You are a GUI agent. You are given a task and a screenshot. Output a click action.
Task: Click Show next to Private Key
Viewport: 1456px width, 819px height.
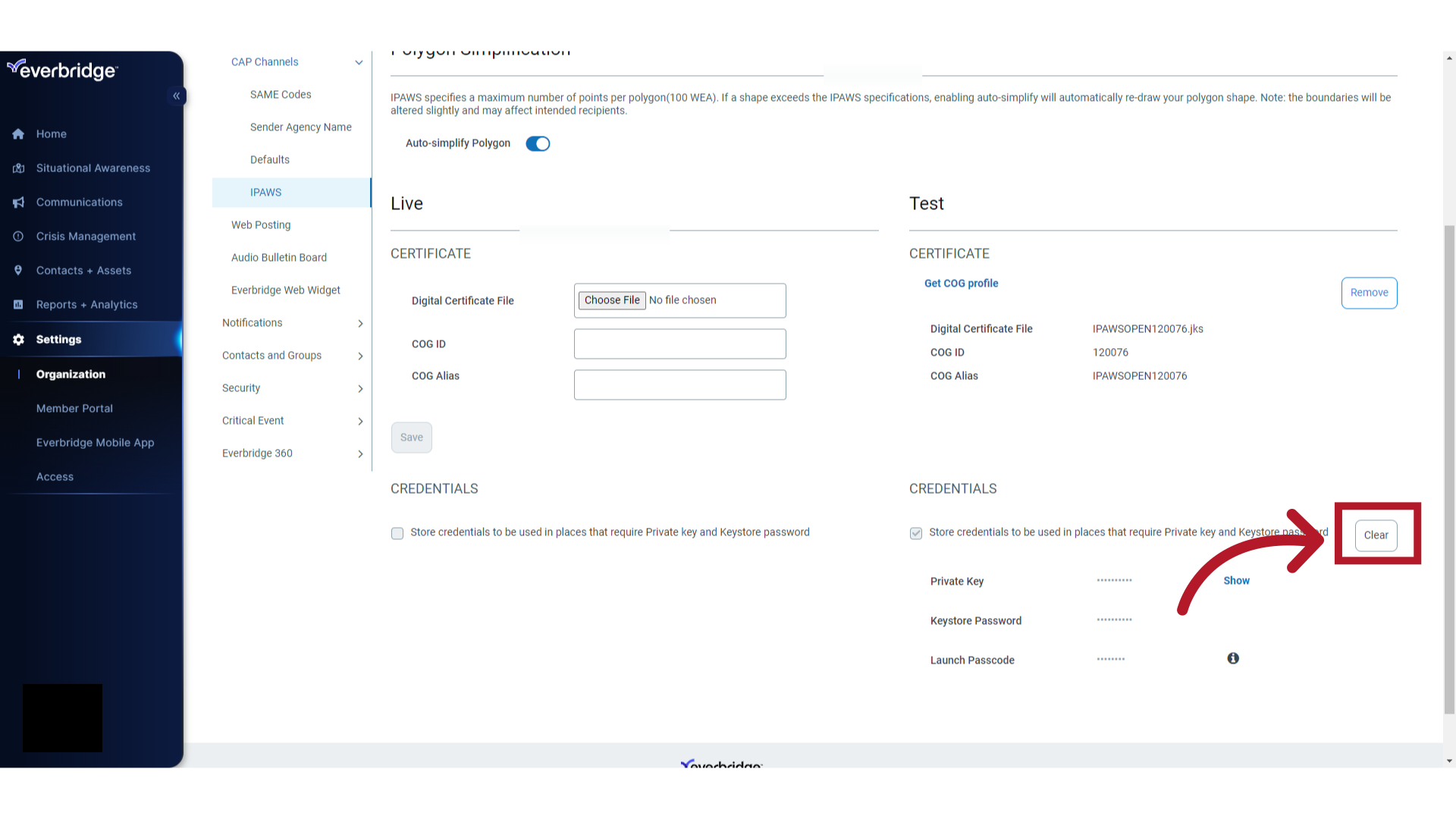1236,581
